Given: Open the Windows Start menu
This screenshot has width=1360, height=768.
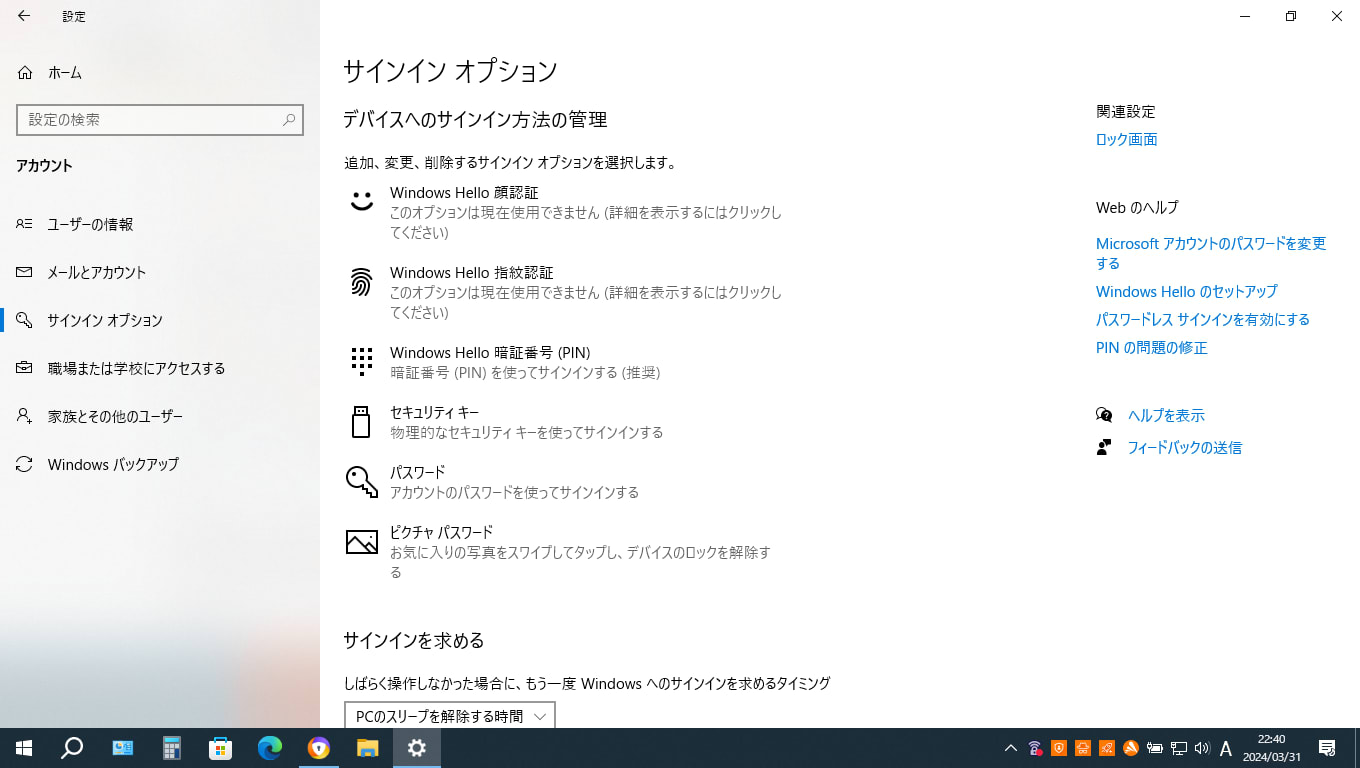Looking at the screenshot, I should pos(24,748).
